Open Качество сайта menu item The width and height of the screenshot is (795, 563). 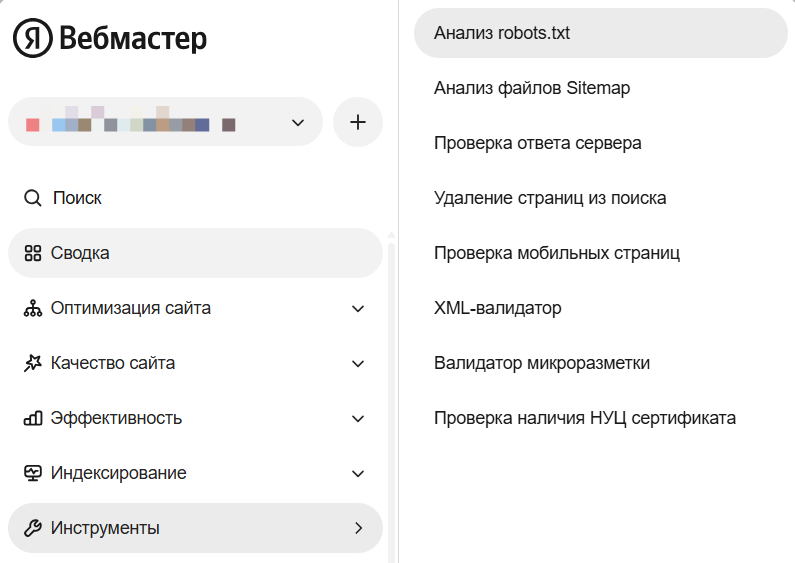(195, 363)
